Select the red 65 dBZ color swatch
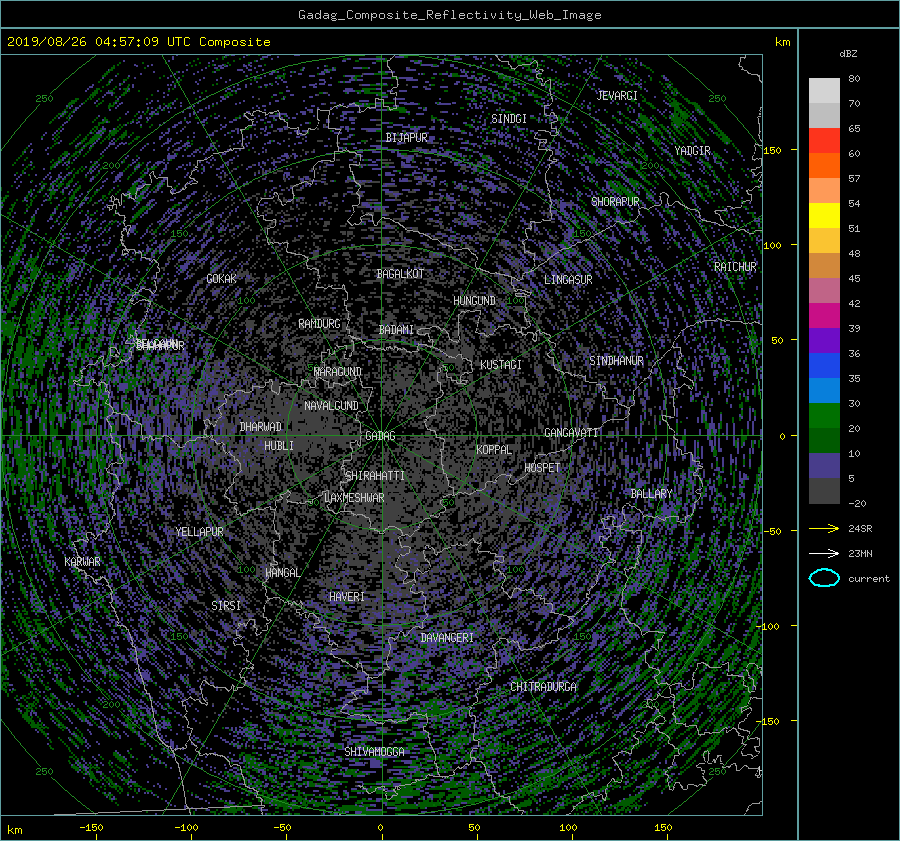Viewport: 900px width, 841px height. click(824, 141)
